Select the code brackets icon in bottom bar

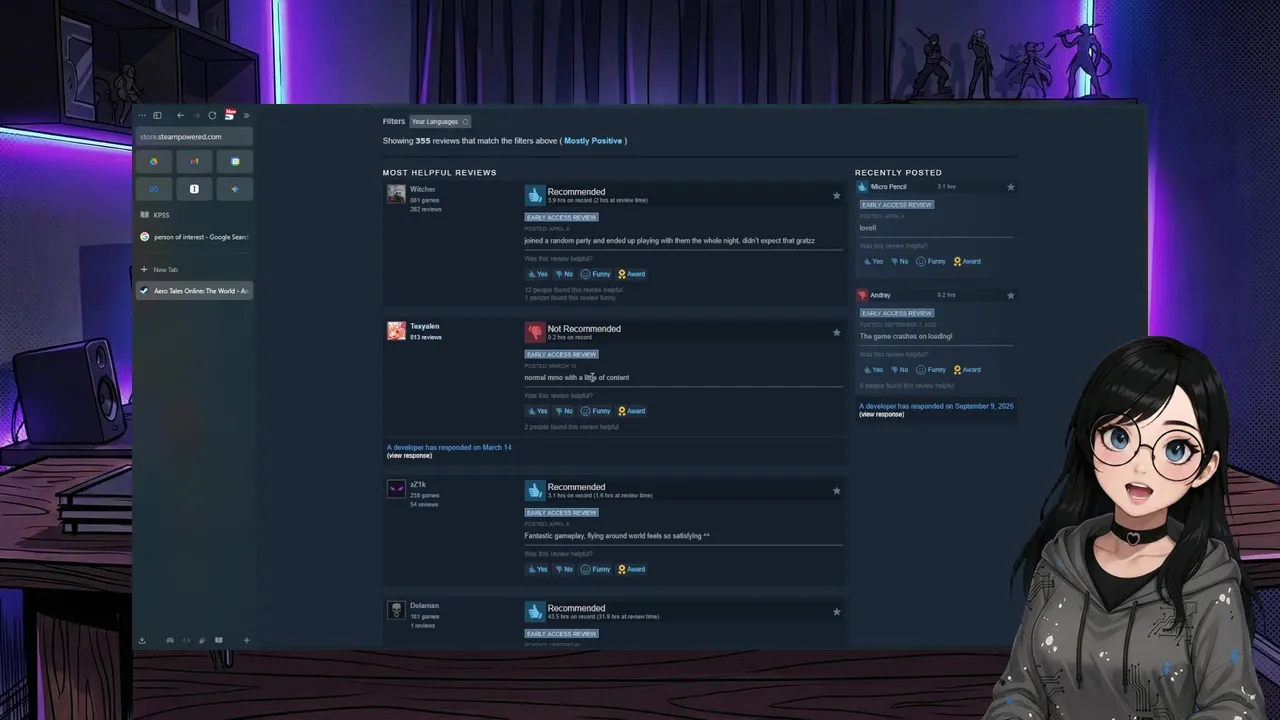186,640
